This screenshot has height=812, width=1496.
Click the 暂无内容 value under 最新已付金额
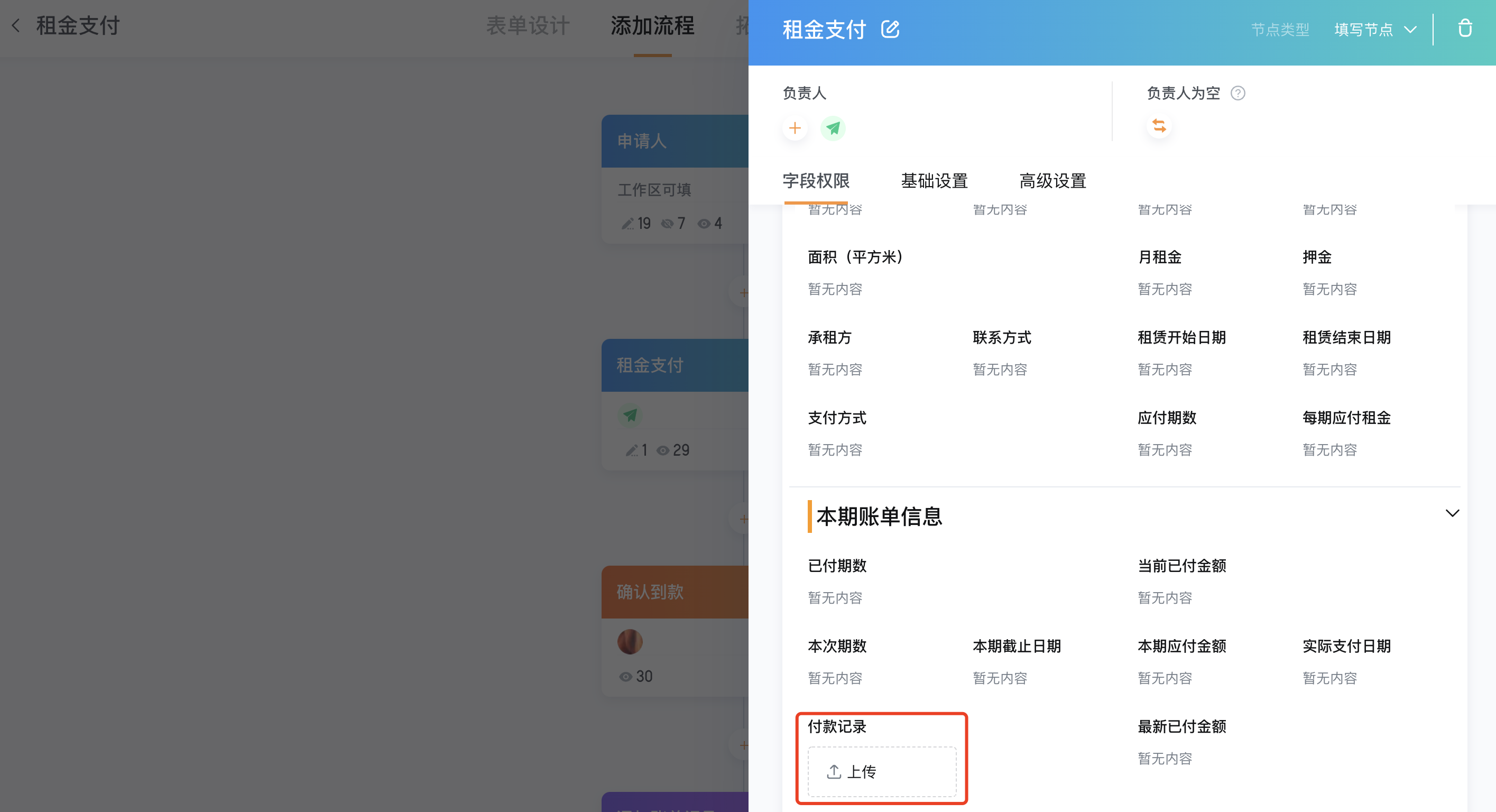coord(1165,759)
